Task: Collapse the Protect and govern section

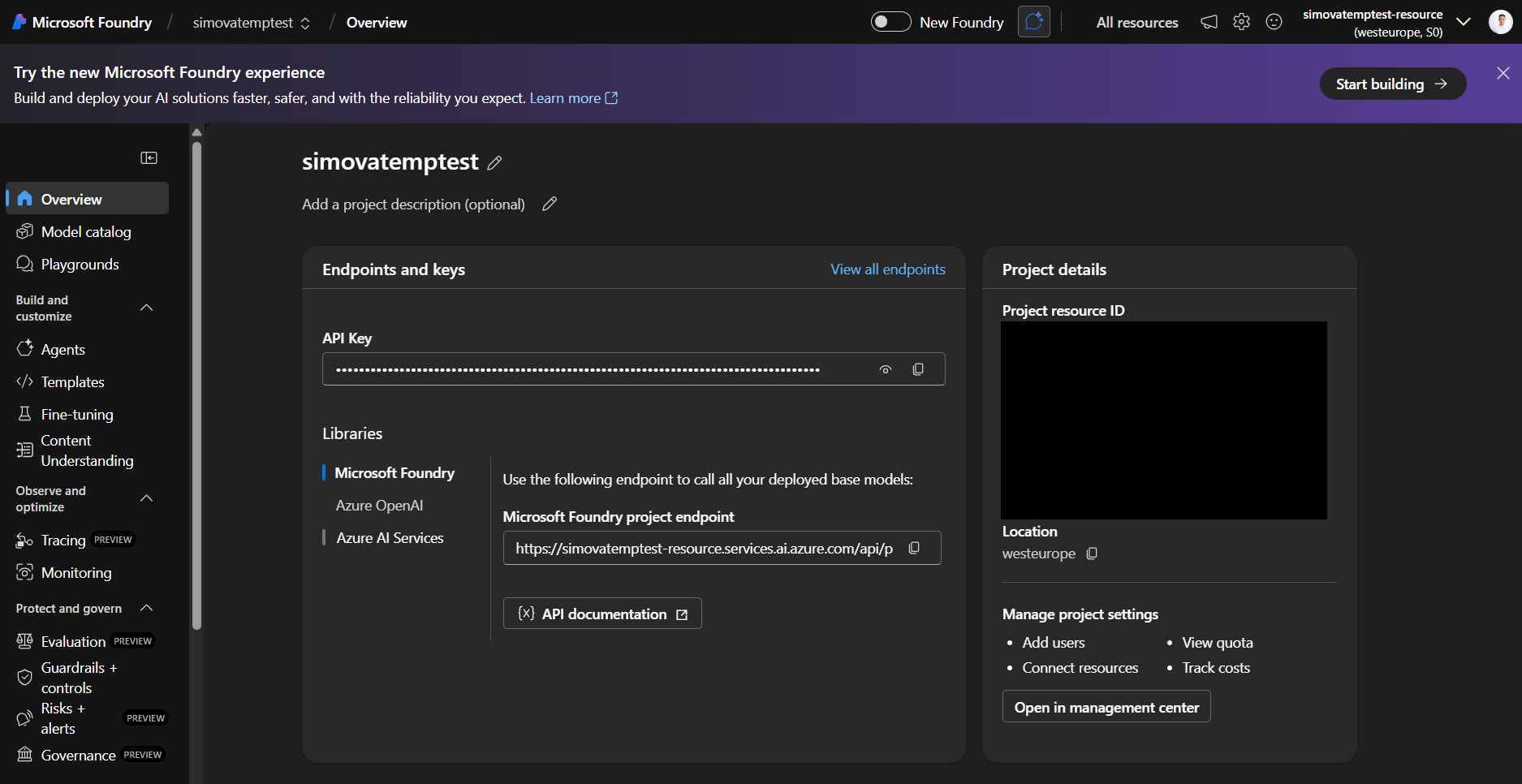Action: tap(147, 608)
